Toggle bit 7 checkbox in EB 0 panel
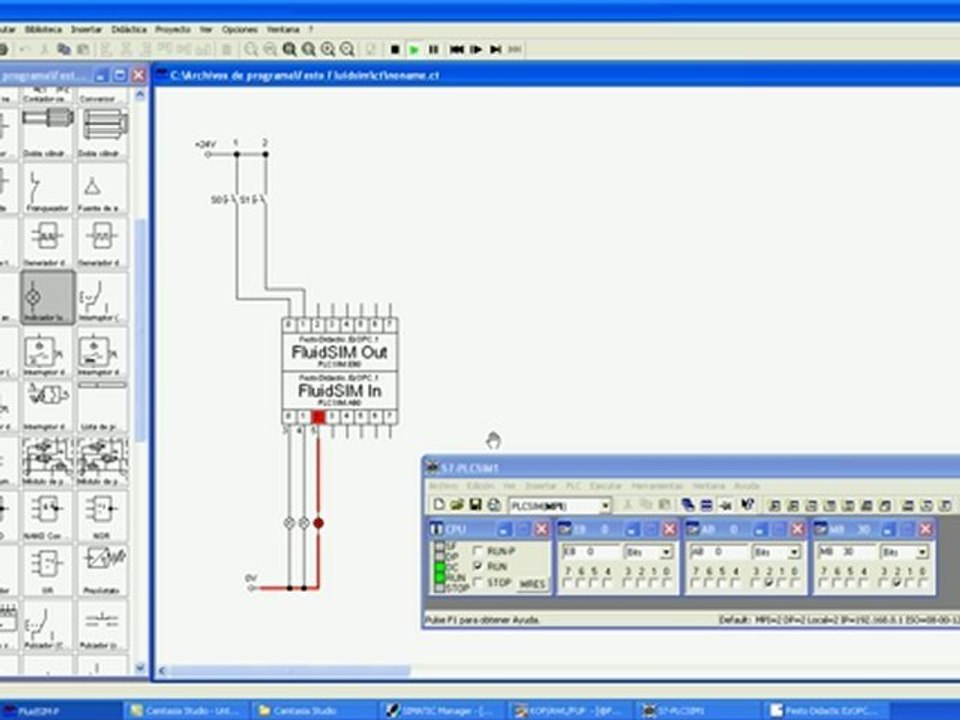Viewport: 960px width, 720px height. click(568, 583)
